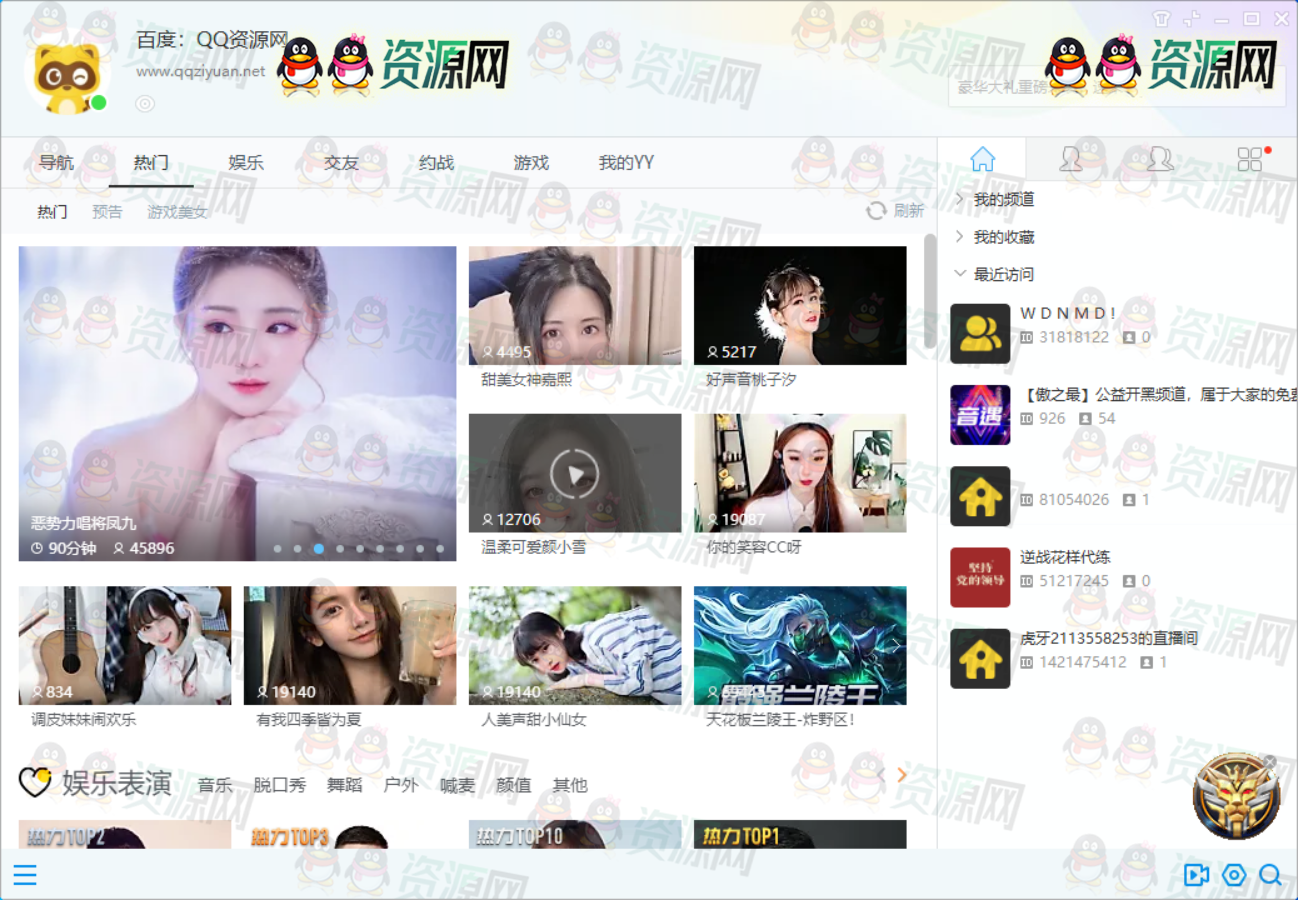This screenshot has height=900, width=1298.
Task: Open house icon for 虎牙2113558253的直播间
Action: [x=980, y=658]
